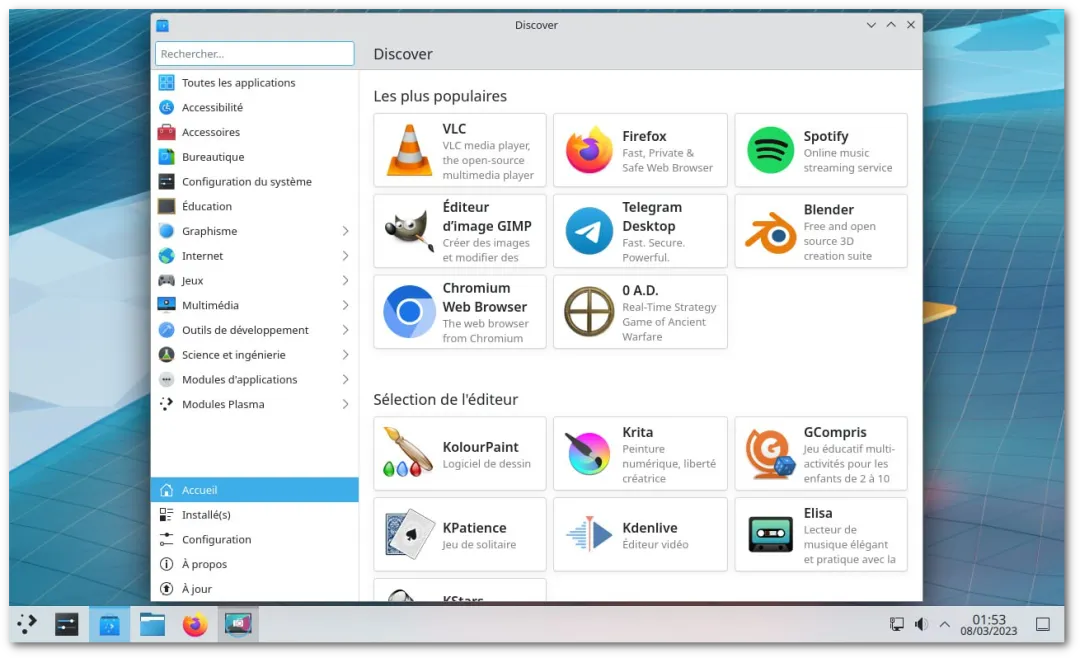Click "Logiciel de dessin" description text
This screenshot has height=658, width=1080.
486,464
